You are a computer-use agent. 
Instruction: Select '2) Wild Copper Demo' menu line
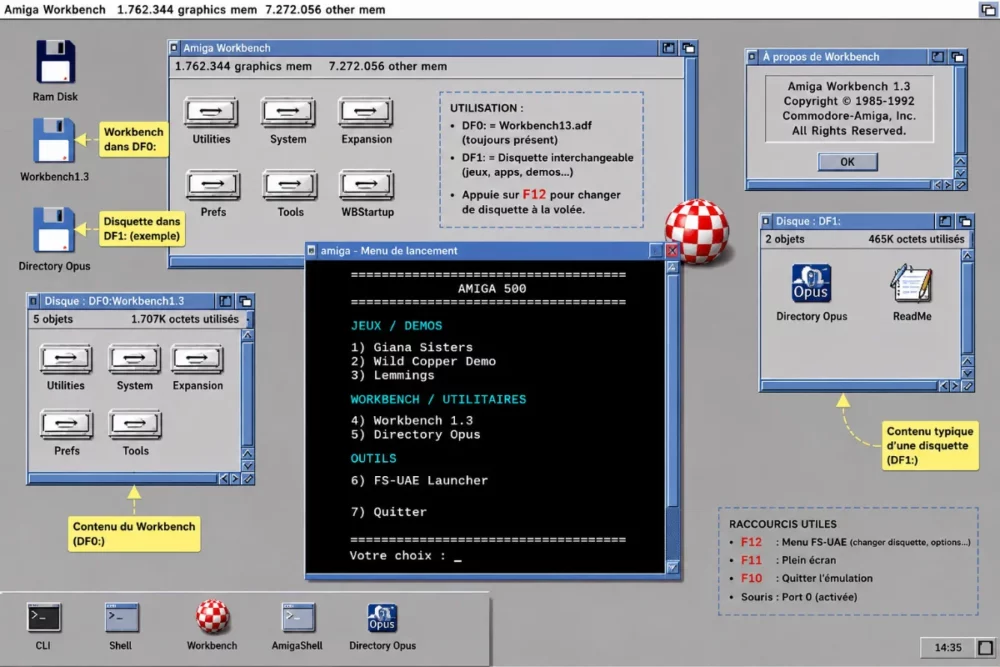(423, 361)
